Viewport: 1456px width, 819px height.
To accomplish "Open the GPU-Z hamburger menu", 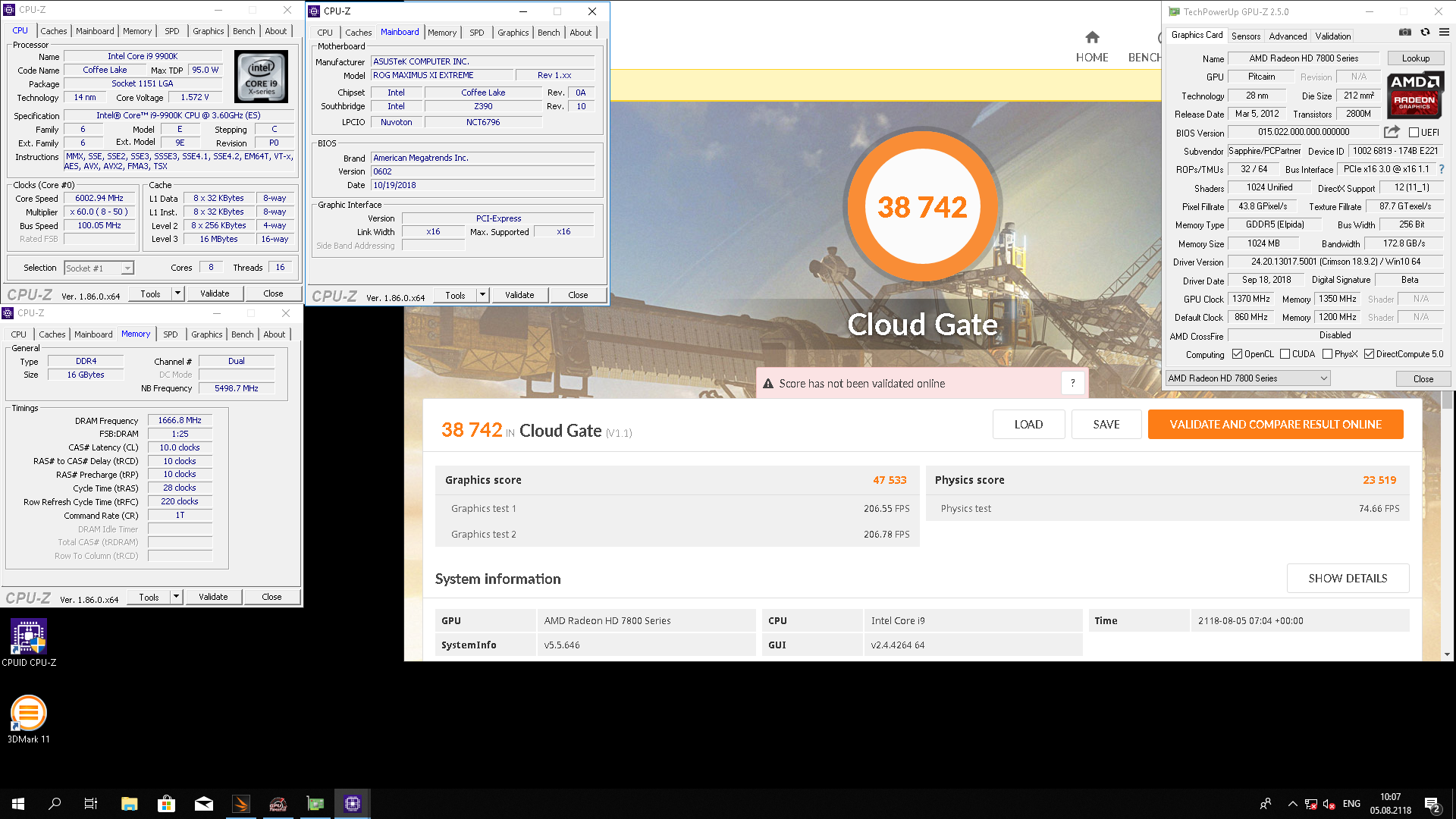I will click(1444, 32).
